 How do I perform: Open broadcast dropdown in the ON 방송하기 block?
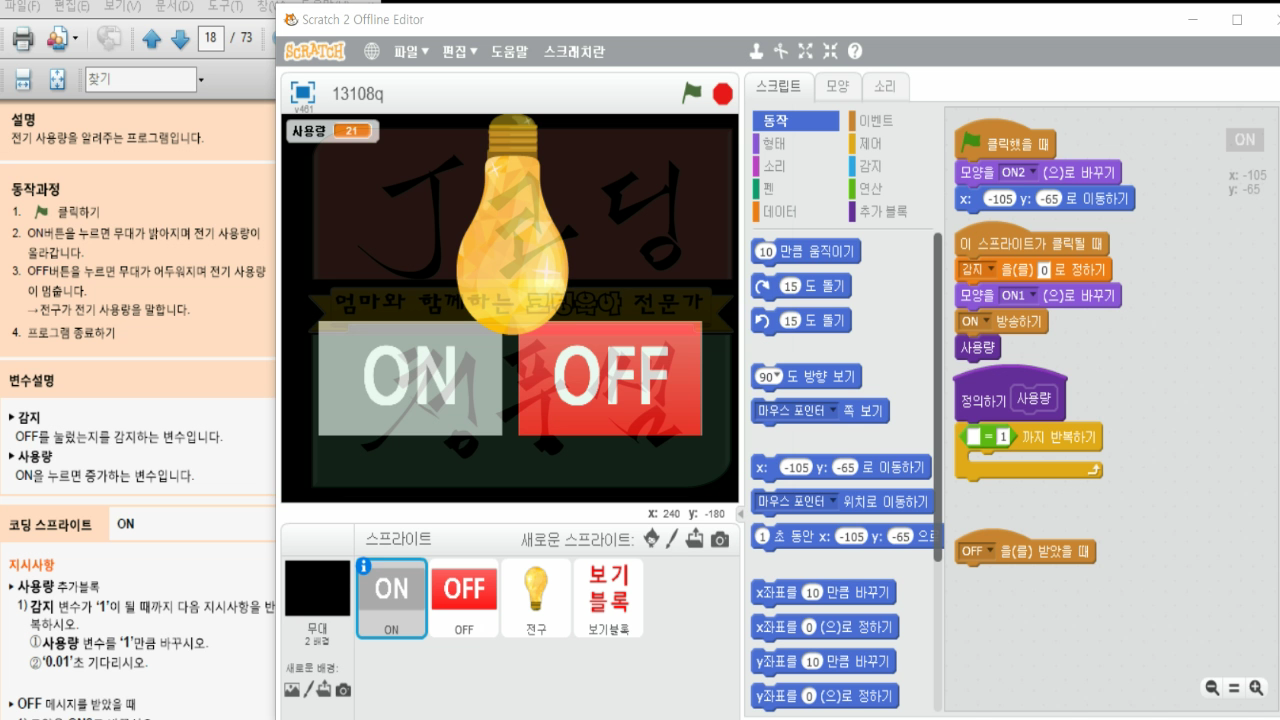click(986, 320)
